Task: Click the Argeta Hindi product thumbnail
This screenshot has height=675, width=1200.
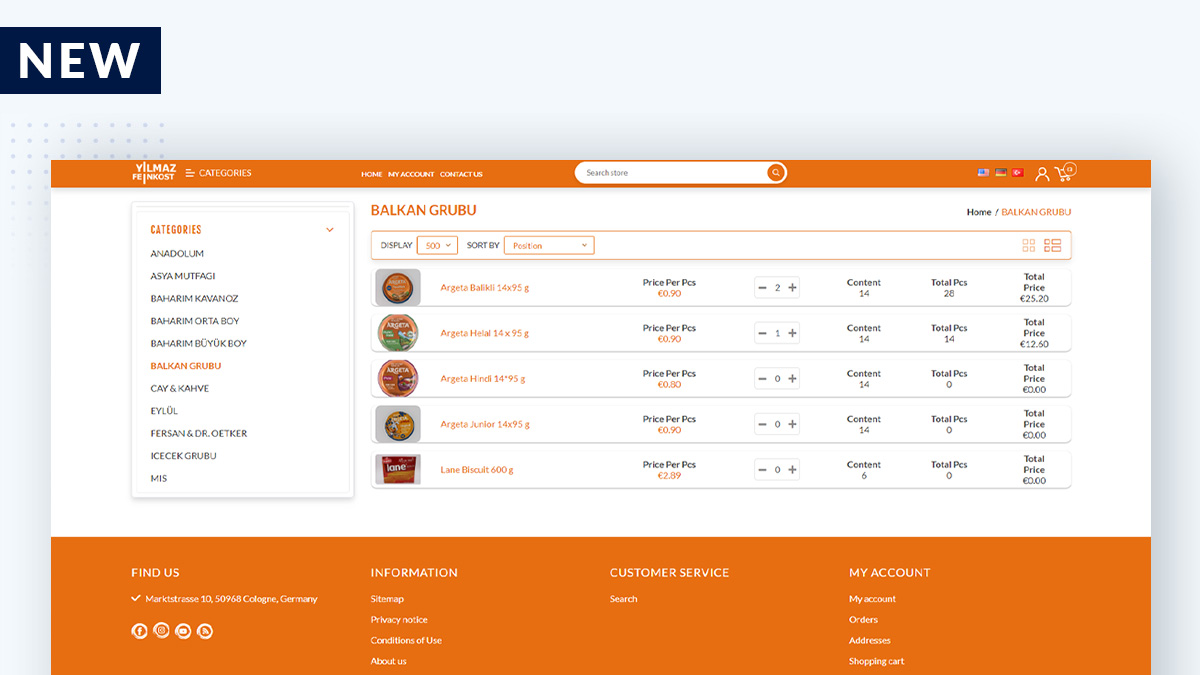Action: tap(398, 379)
